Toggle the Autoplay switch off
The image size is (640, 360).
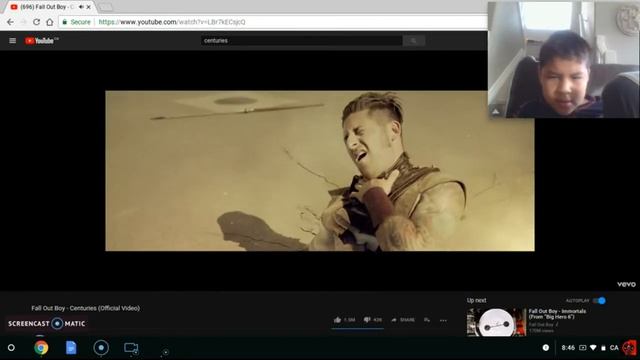(x=599, y=300)
